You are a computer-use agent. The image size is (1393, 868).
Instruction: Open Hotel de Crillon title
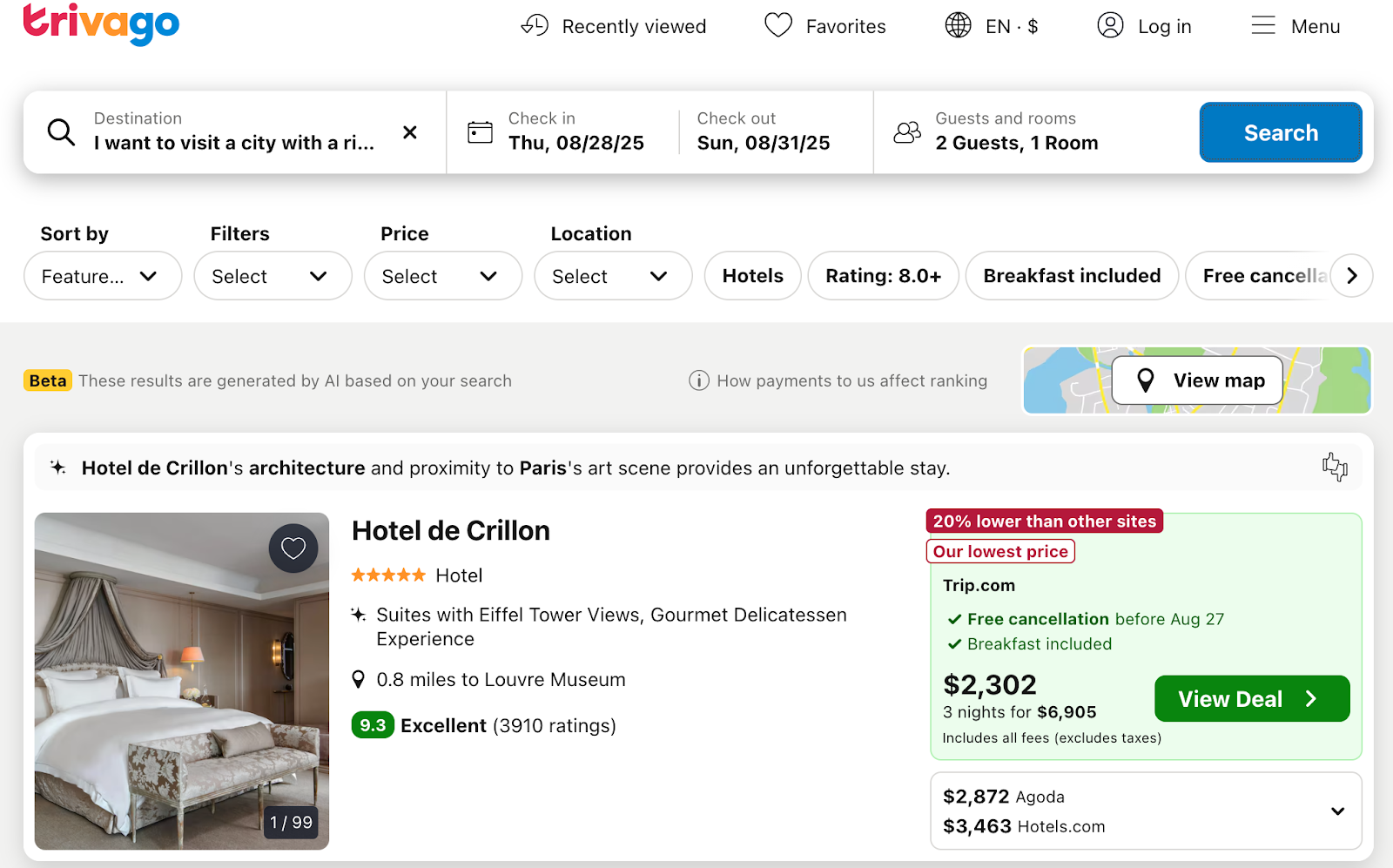(451, 531)
